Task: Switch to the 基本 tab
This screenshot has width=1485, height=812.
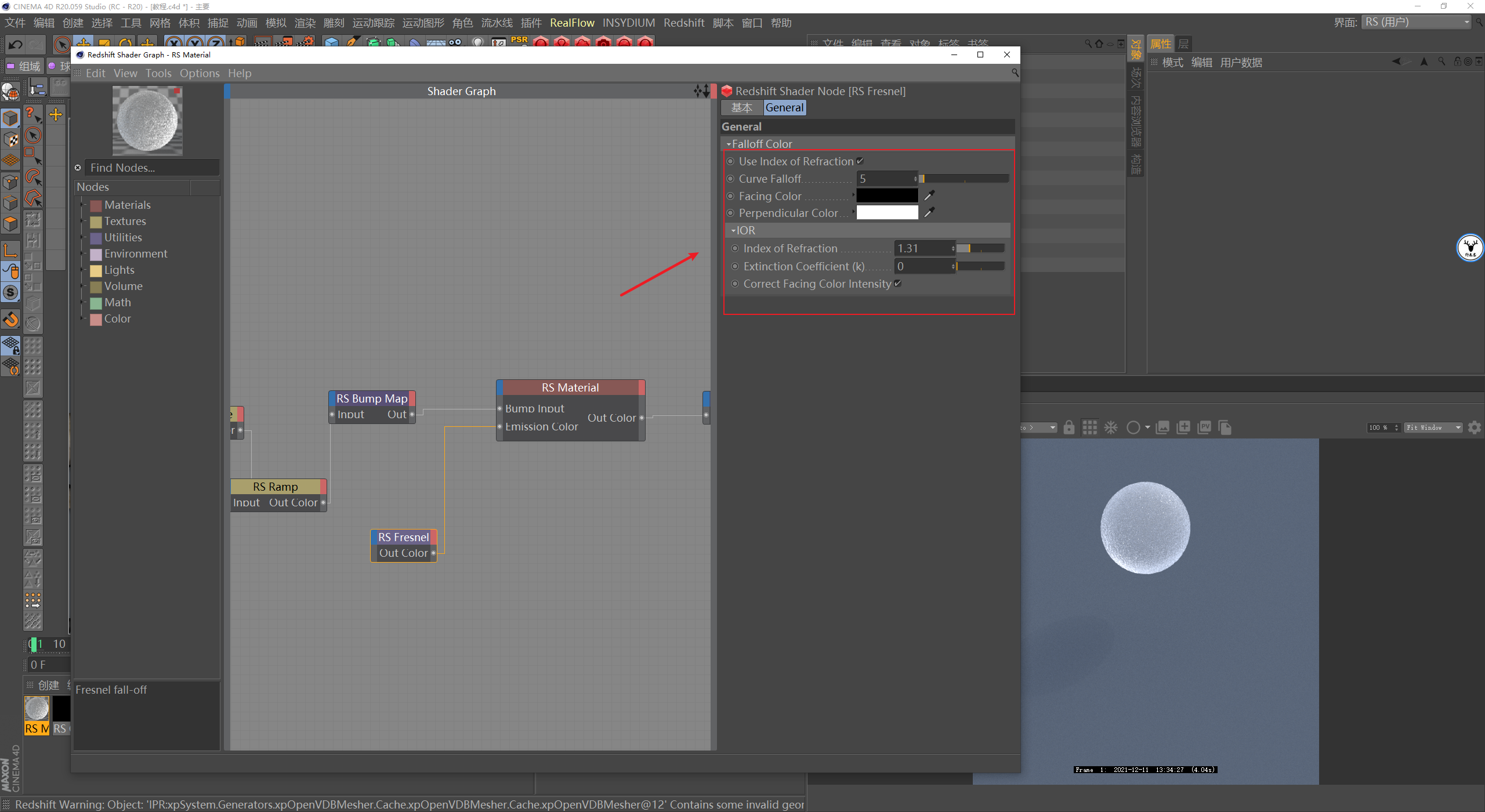Action: point(741,107)
